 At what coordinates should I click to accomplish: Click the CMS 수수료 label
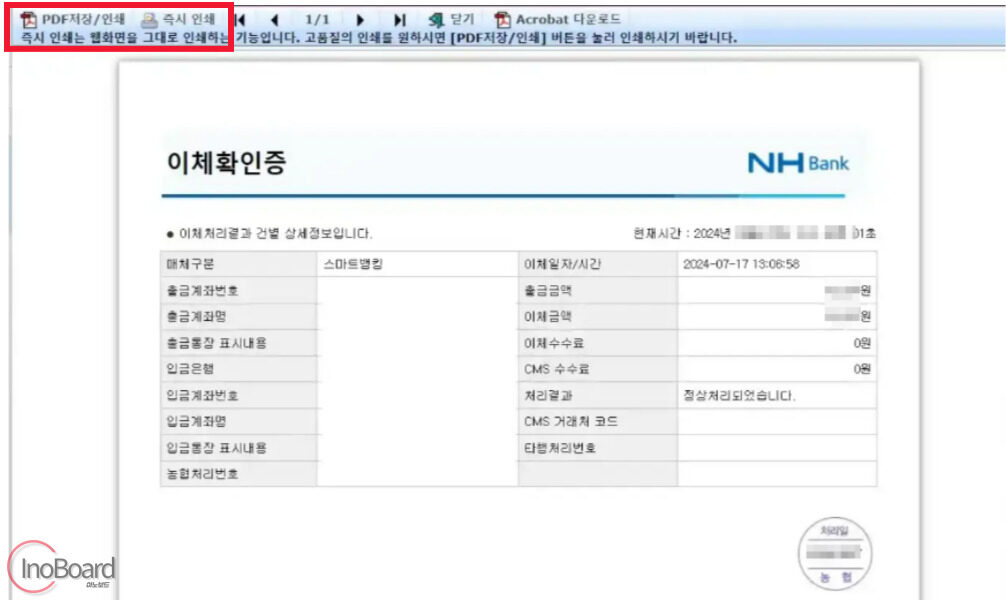pos(556,369)
